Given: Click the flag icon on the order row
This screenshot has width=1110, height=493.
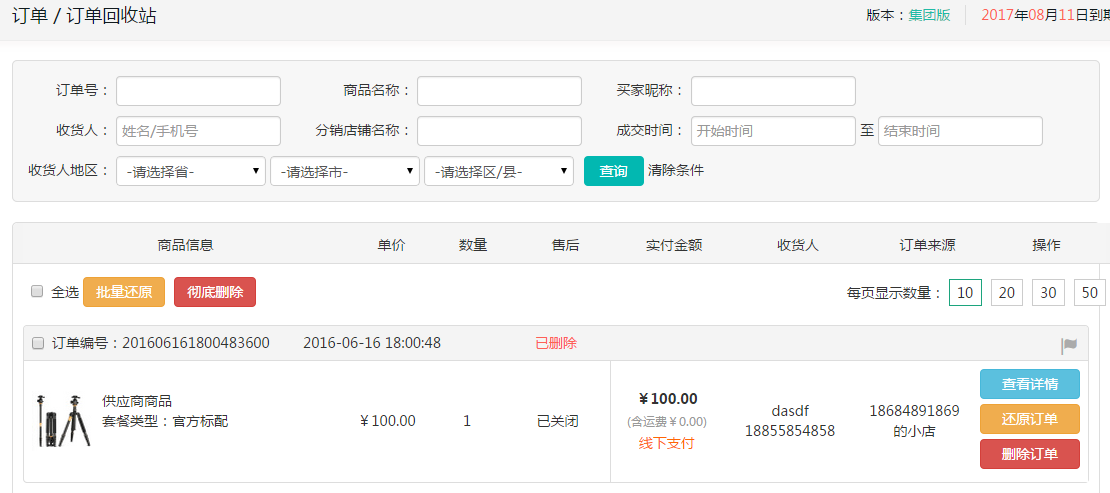Looking at the screenshot, I should 1069,345.
